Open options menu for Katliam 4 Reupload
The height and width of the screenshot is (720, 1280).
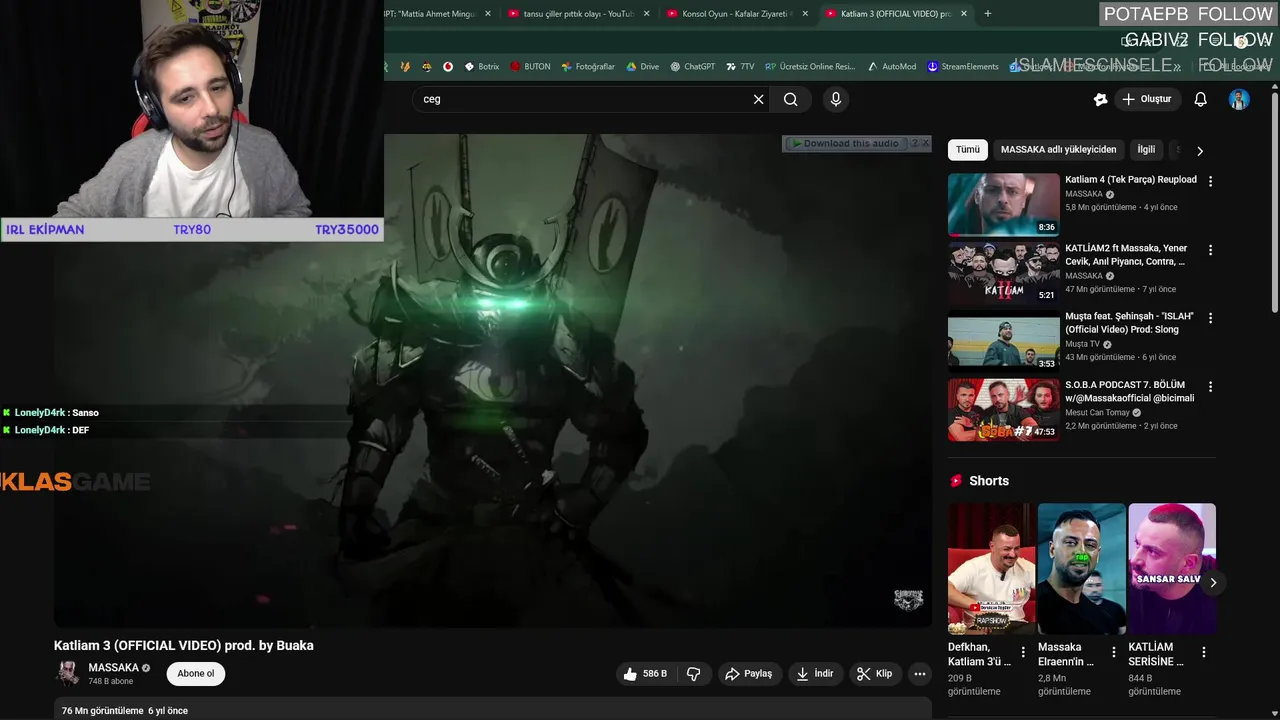[1210, 182]
